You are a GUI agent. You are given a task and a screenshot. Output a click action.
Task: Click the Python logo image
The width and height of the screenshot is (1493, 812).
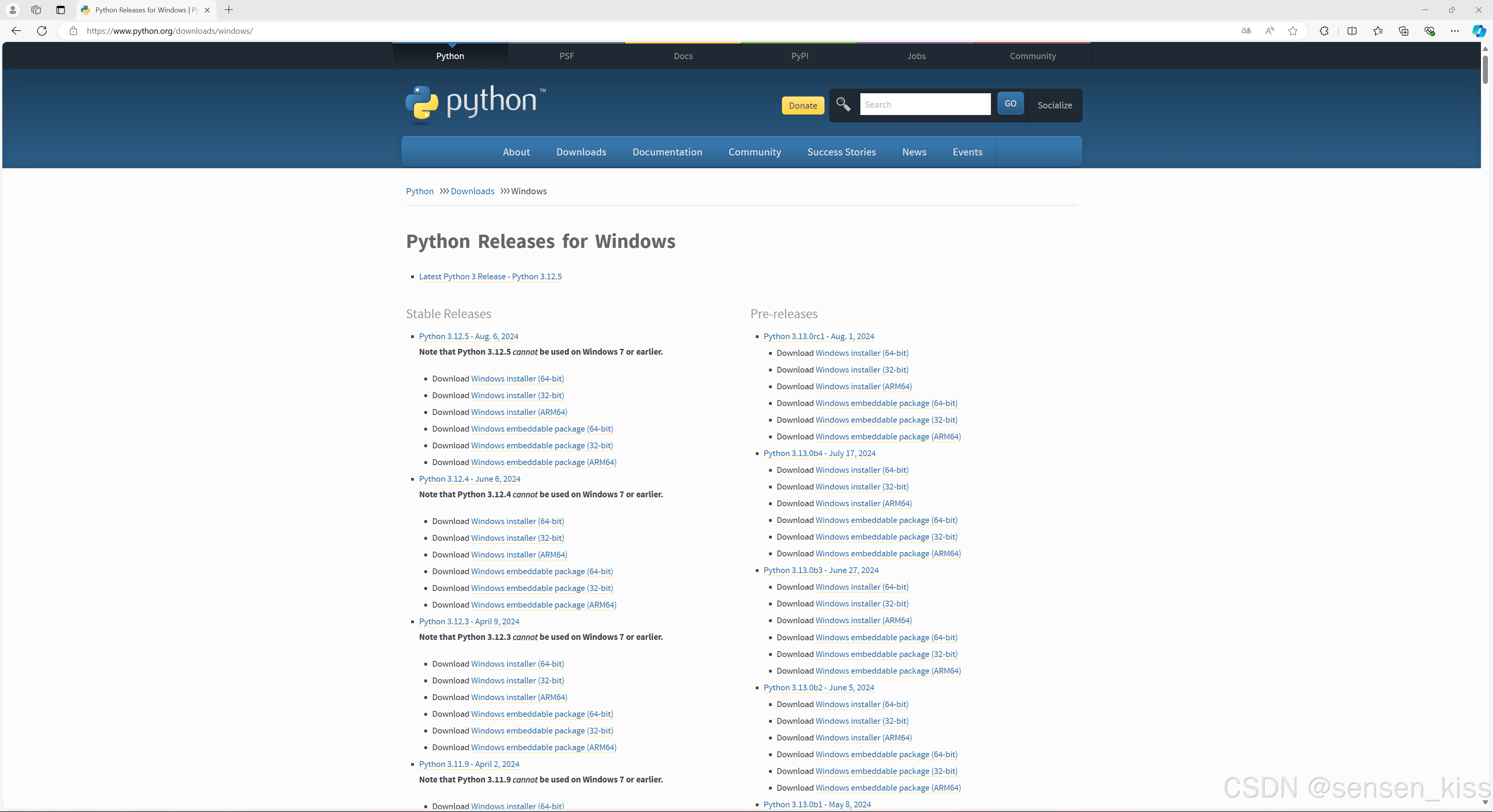[x=475, y=105]
